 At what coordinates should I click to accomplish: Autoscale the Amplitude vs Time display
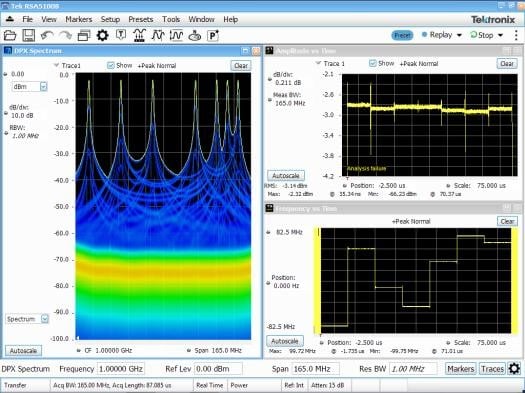point(286,176)
